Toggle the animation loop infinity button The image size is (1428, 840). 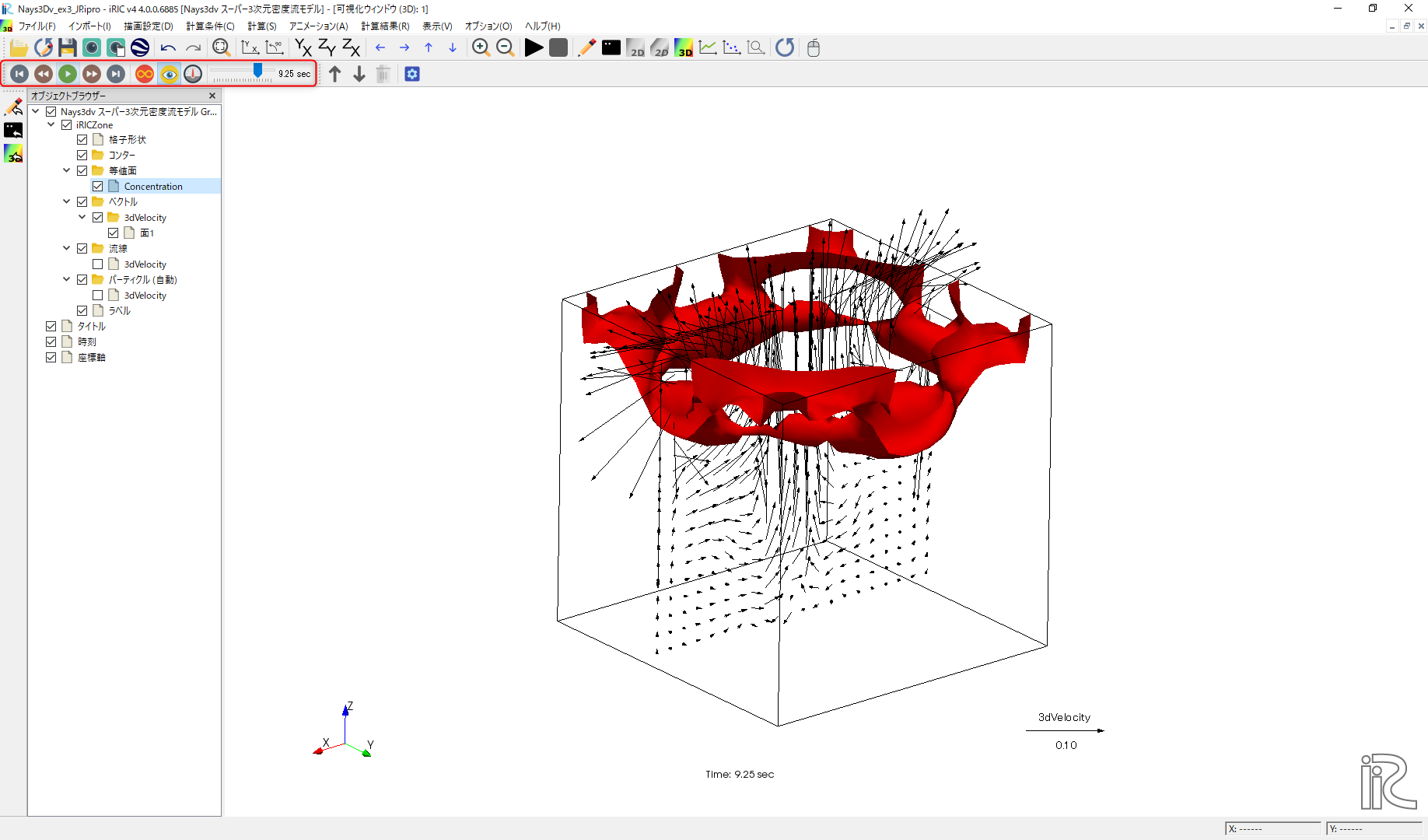click(x=145, y=74)
